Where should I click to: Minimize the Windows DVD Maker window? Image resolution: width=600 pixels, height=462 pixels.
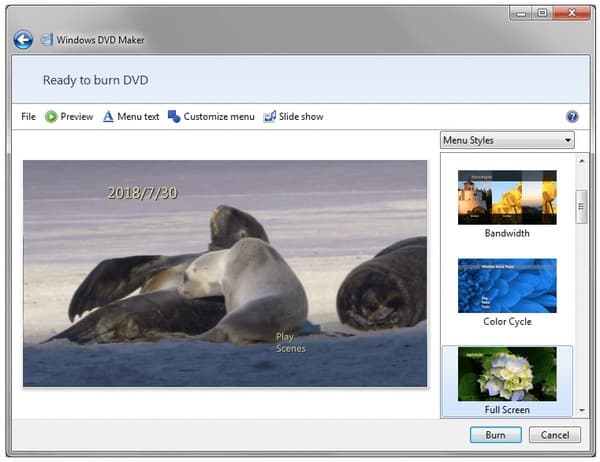click(x=521, y=13)
